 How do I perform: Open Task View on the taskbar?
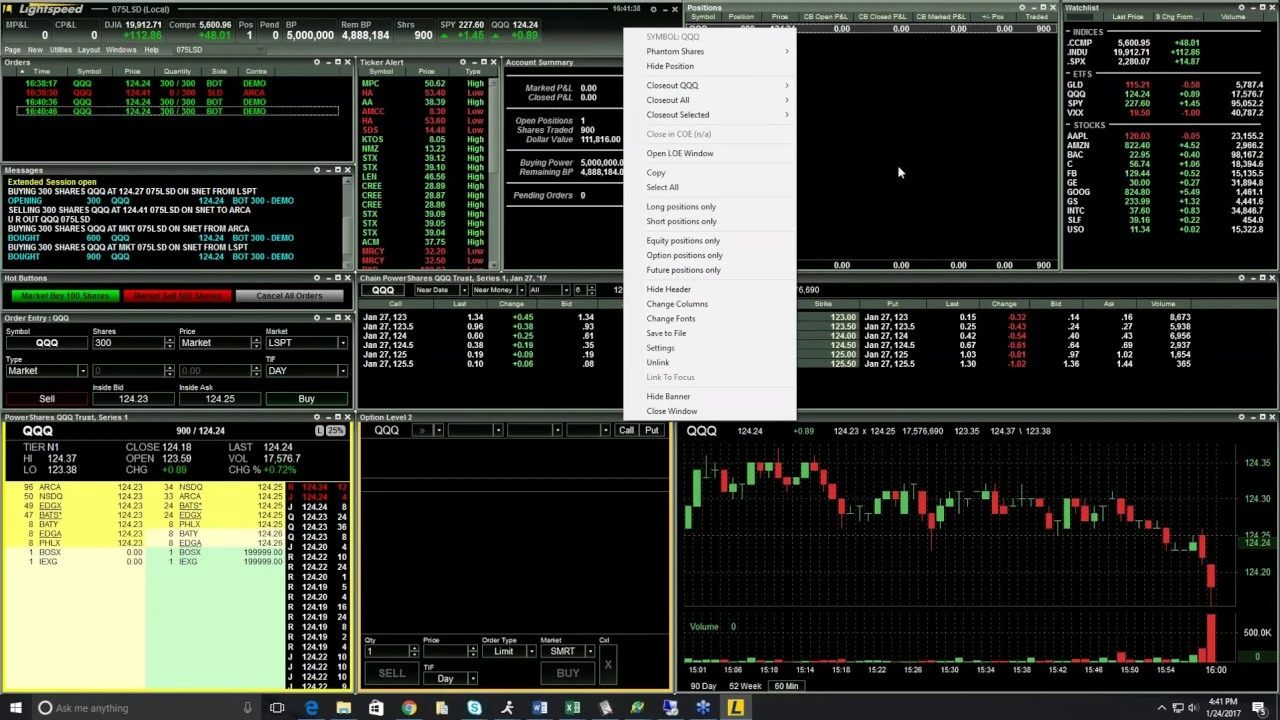(x=277, y=708)
